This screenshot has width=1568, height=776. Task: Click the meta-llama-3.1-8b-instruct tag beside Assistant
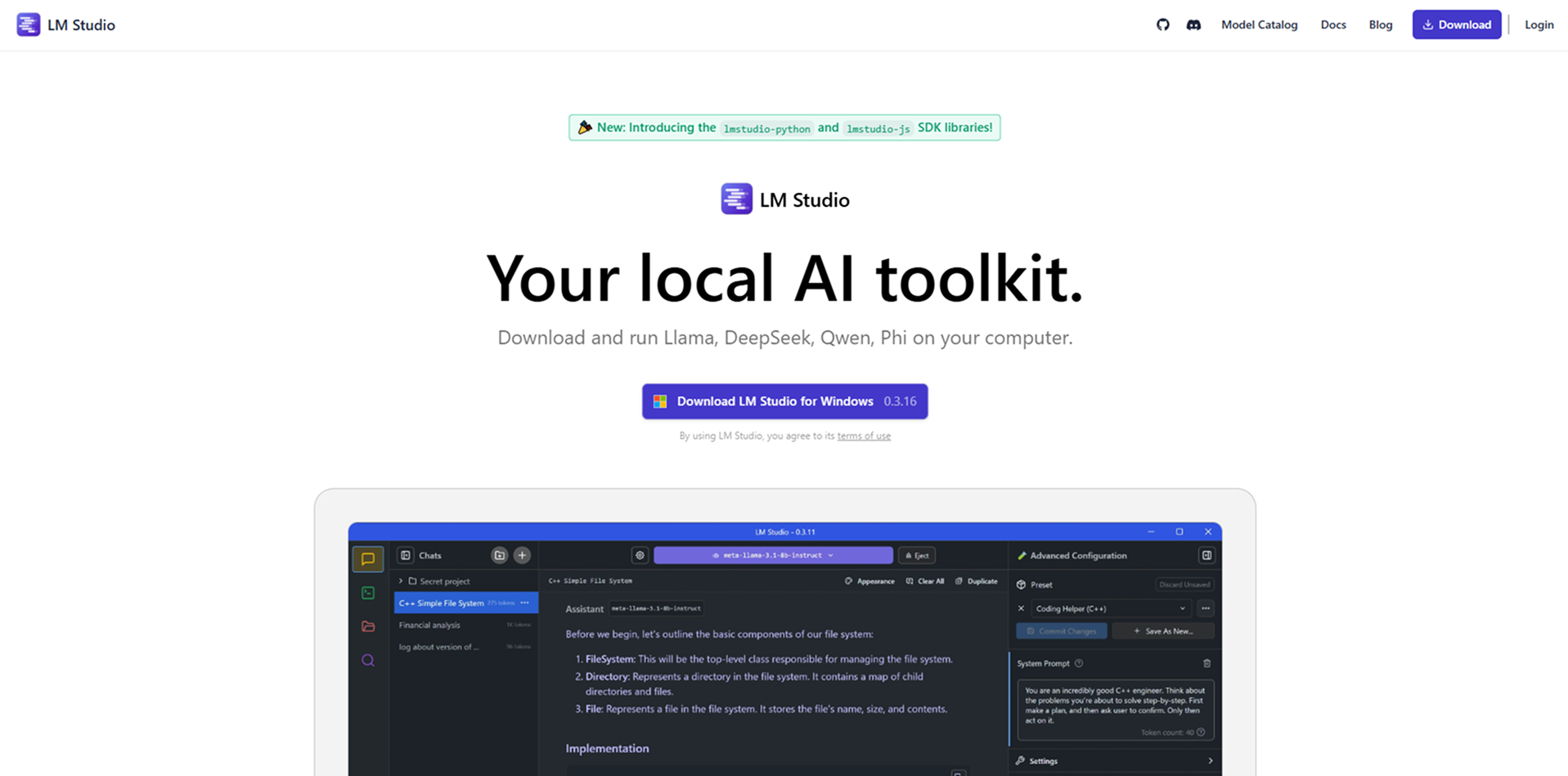point(656,608)
